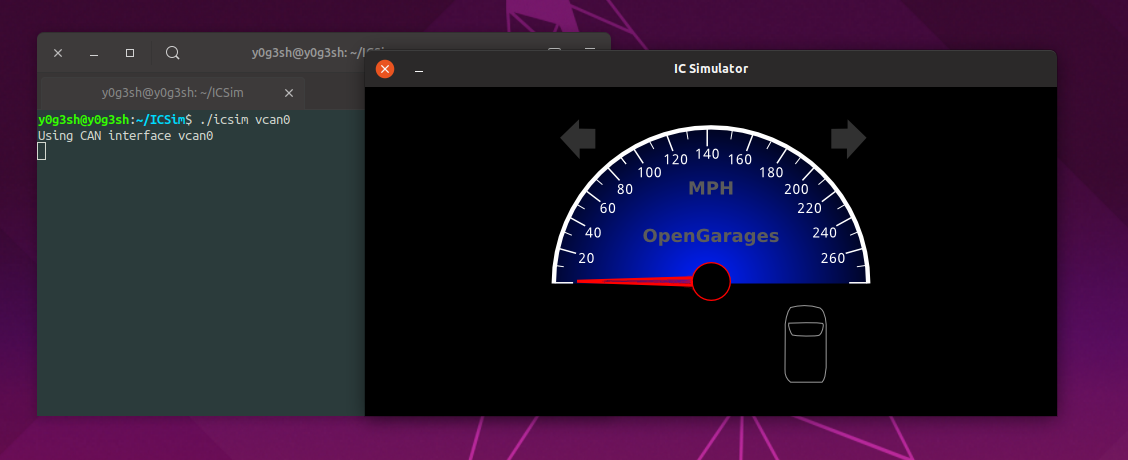Click the 40 mark on speedometer
Screen dimensions: 1128x460
point(593,233)
